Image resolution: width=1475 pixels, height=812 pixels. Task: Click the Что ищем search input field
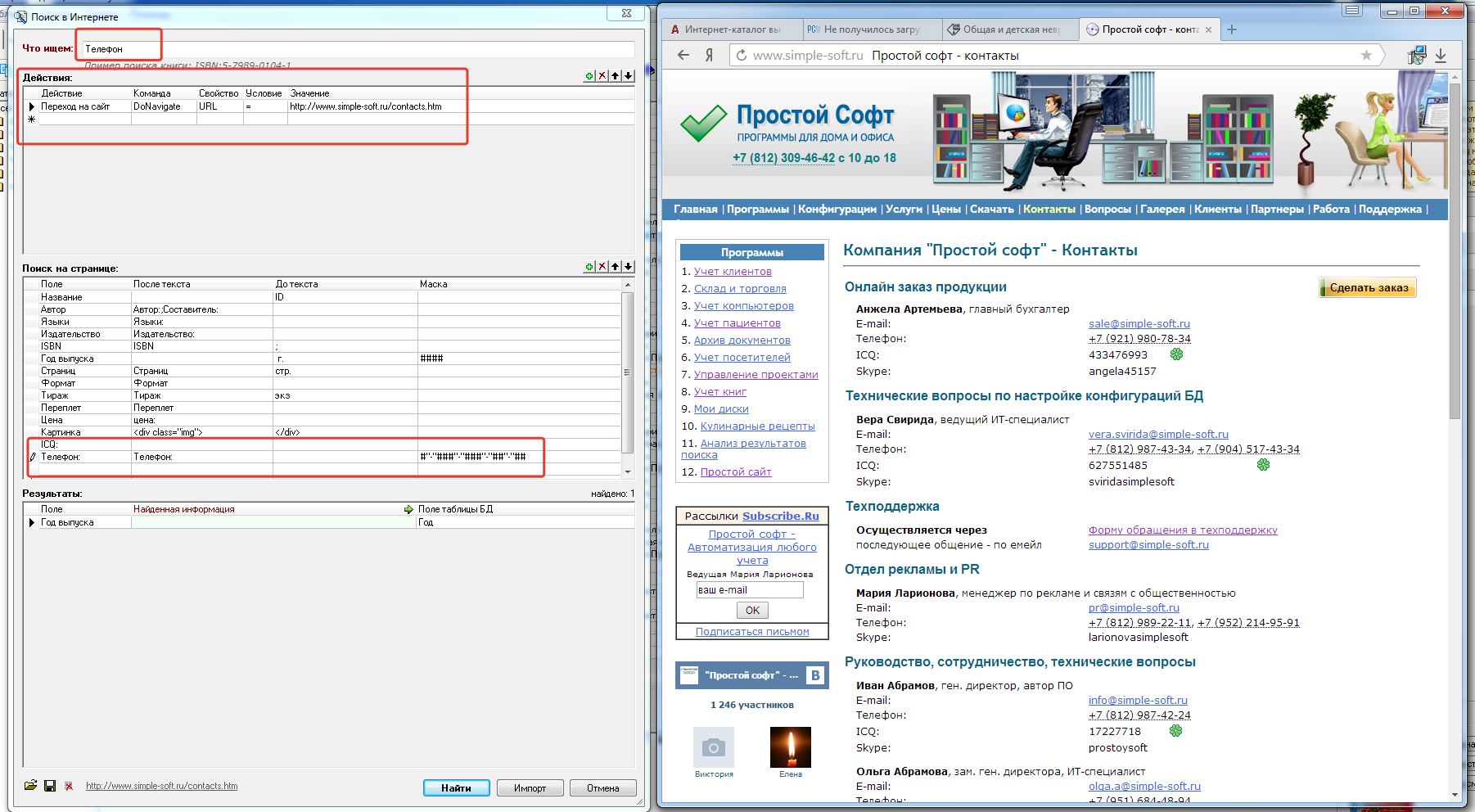[358, 49]
